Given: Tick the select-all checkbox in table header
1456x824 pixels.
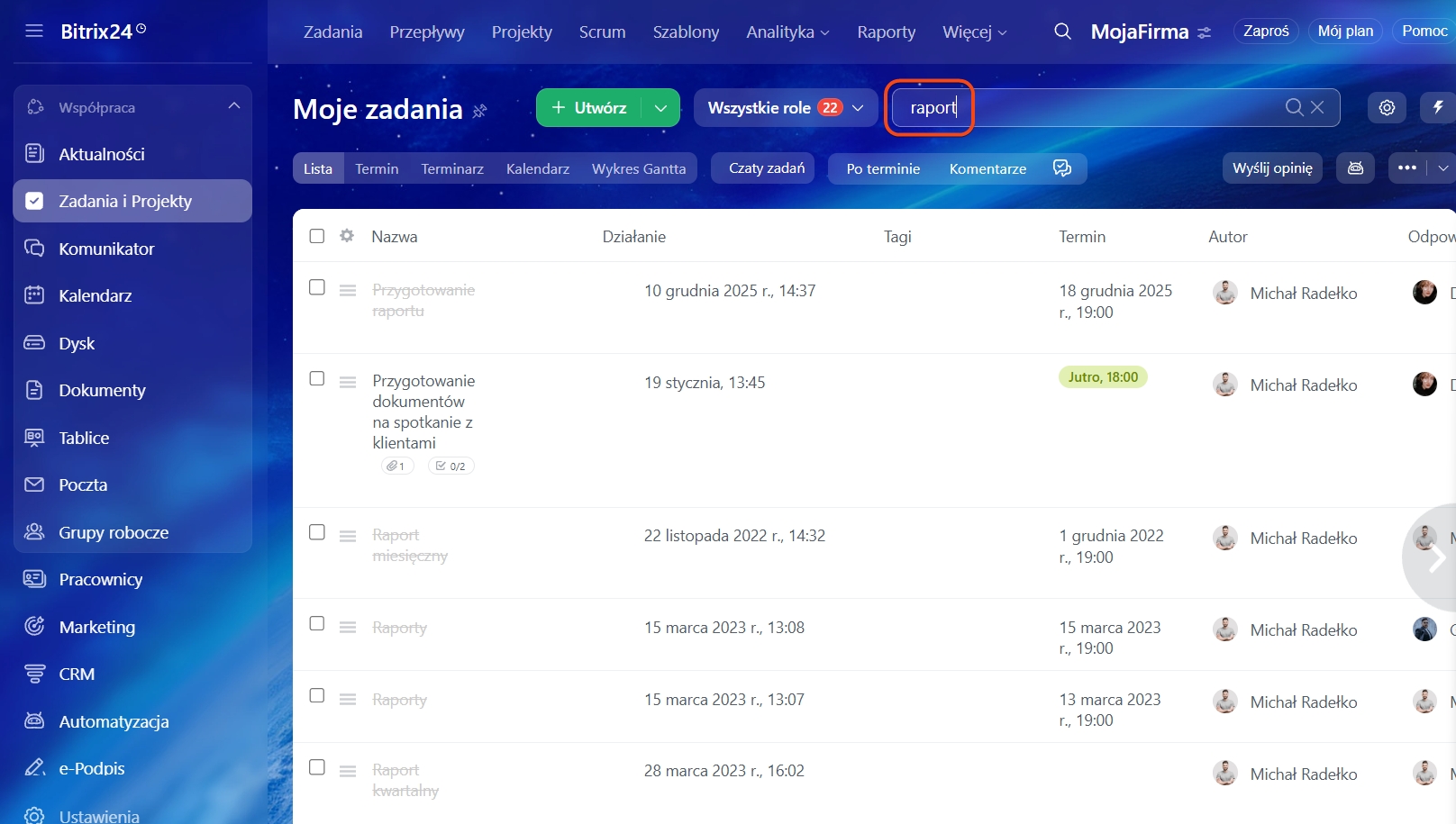Looking at the screenshot, I should 316,236.
